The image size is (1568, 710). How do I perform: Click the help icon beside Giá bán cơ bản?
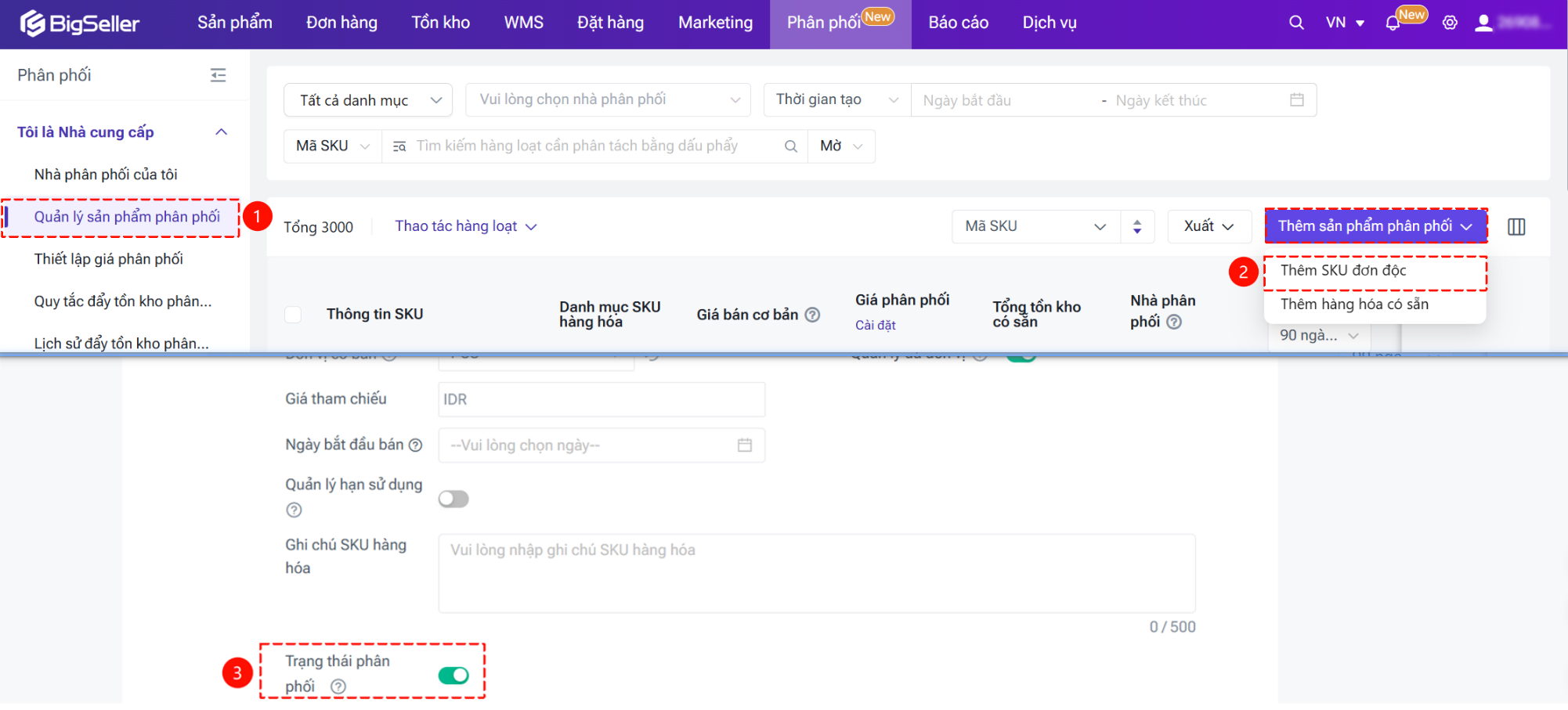[813, 315]
